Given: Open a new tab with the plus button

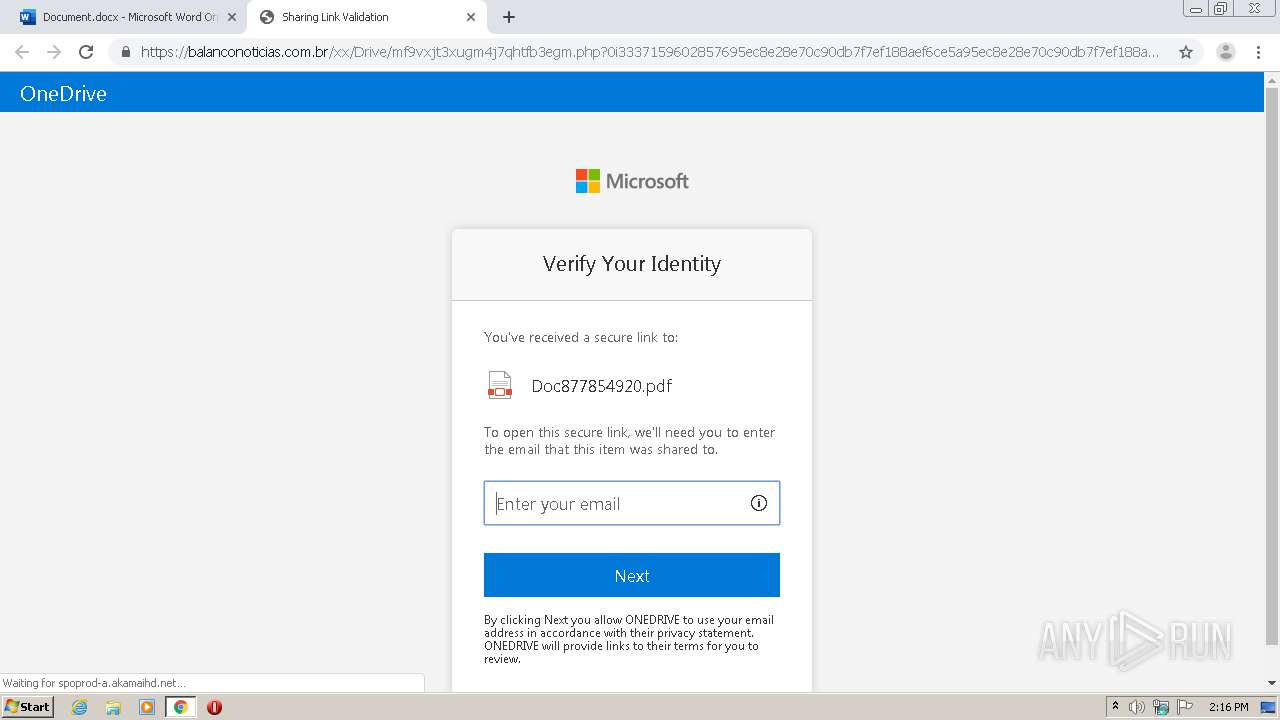Looking at the screenshot, I should click(x=509, y=17).
